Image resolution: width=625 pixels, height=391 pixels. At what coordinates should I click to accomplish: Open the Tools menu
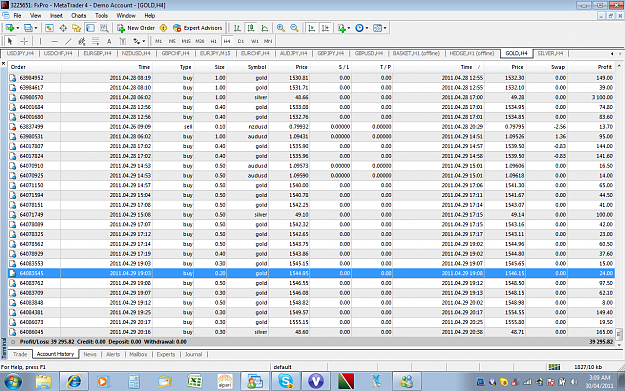(x=101, y=16)
